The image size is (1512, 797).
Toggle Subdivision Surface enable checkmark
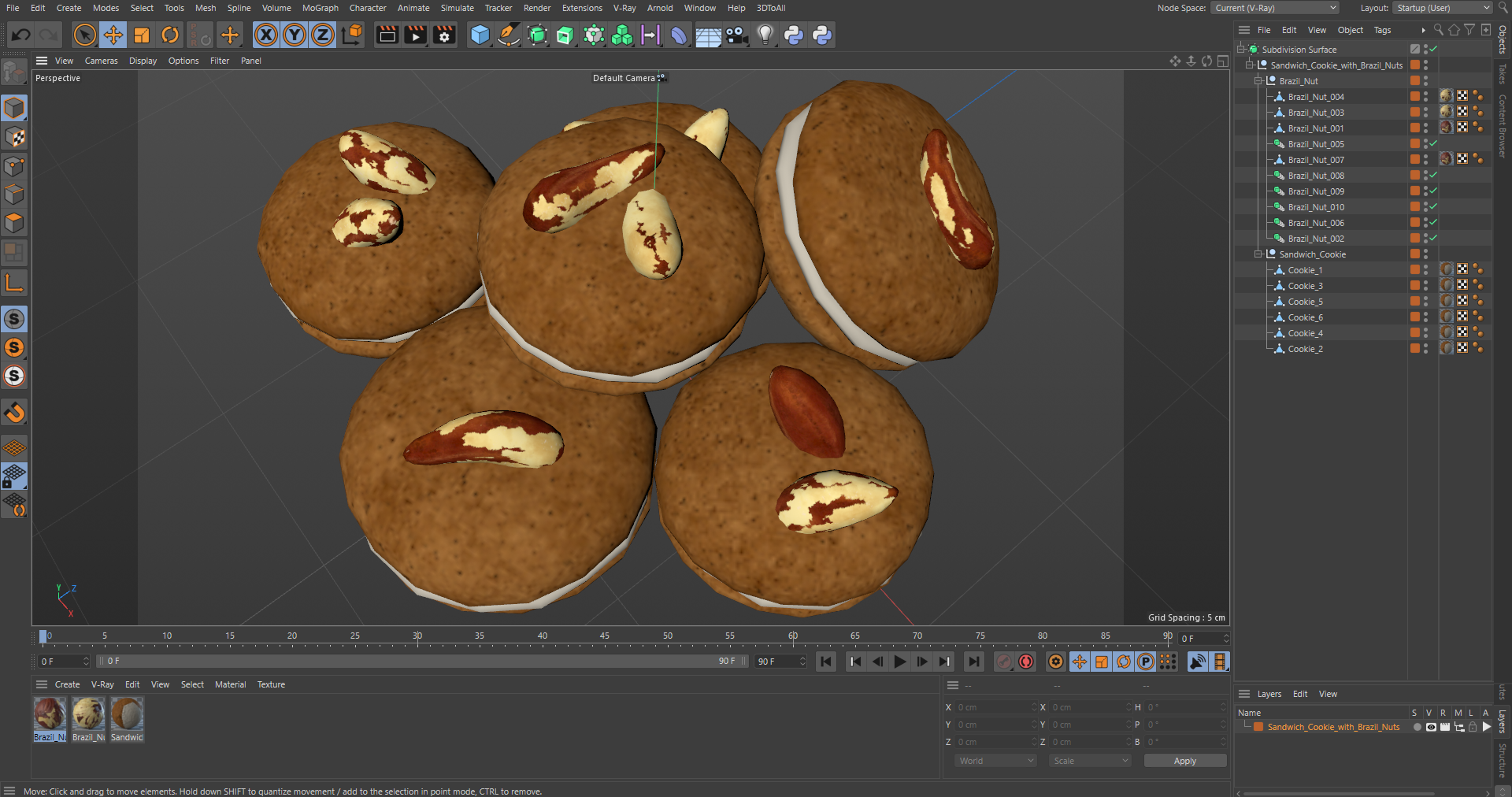click(x=1433, y=49)
